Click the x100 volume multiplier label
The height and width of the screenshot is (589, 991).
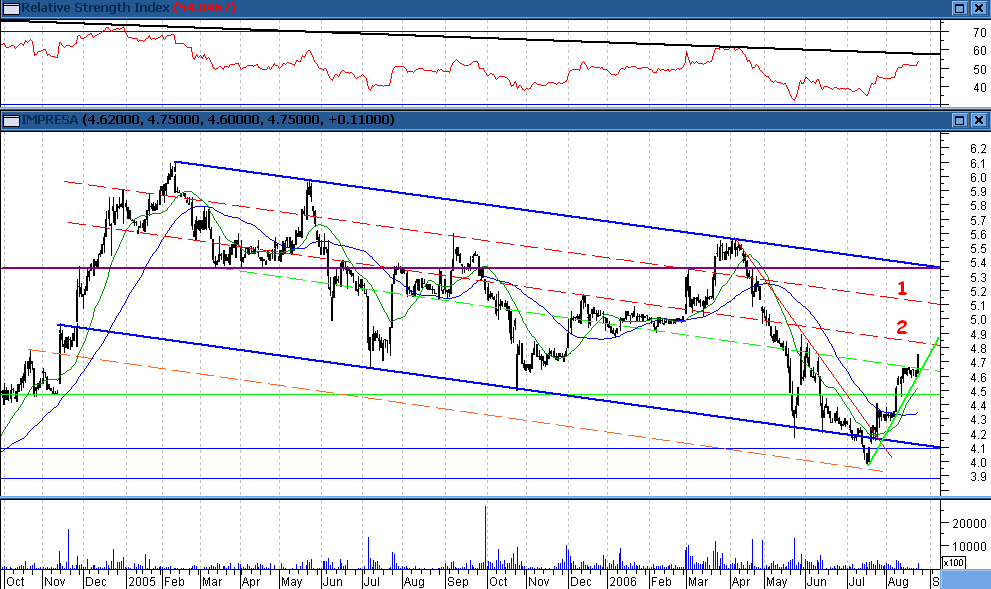953,562
